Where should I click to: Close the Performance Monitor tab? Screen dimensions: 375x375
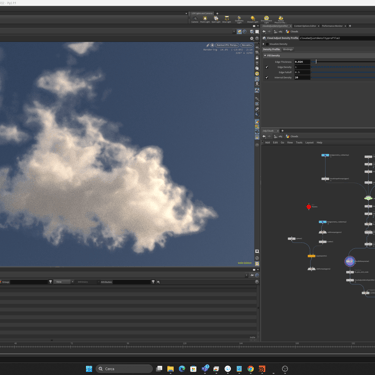tap(345, 26)
